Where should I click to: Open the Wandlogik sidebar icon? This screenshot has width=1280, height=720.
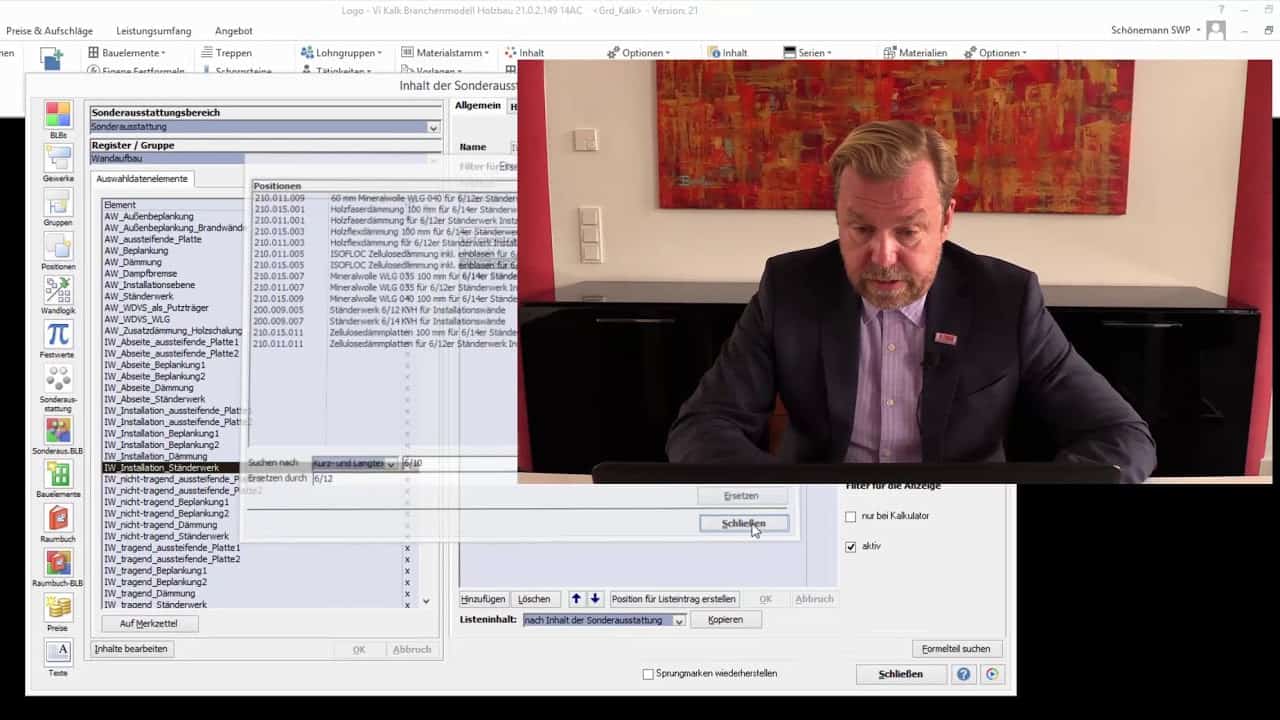coord(58,290)
